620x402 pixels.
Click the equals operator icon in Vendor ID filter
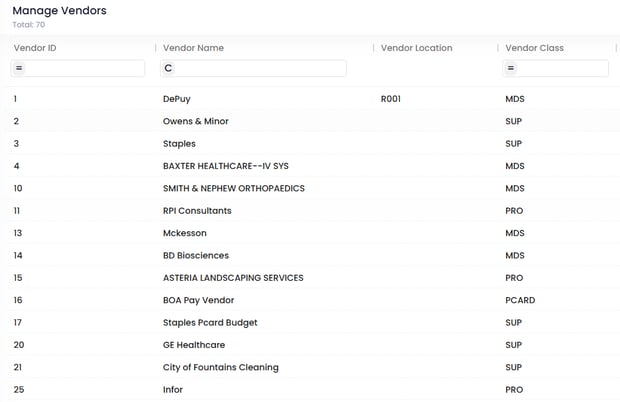pyautogui.click(x=19, y=69)
